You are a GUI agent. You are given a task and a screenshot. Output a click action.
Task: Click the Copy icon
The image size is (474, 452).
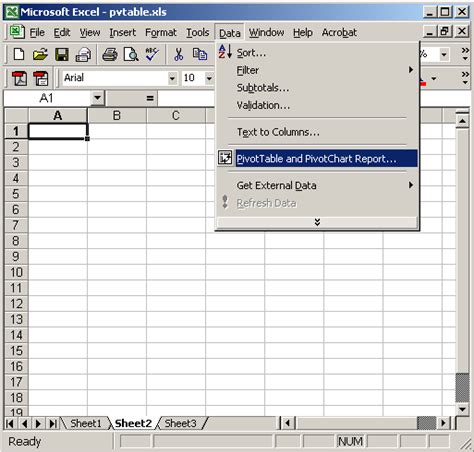[x=200, y=54]
